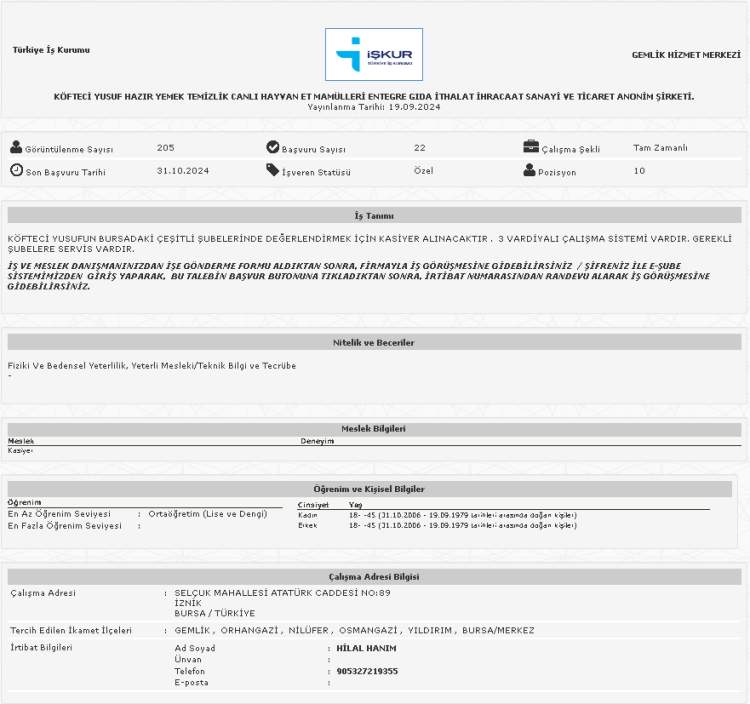Select the Meslek Bilgileri section header
The image size is (750, 704).
point(374,428)
